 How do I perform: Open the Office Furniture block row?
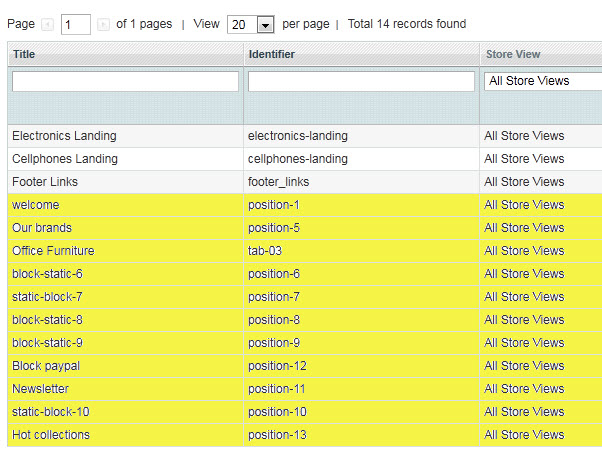tap(305, 251)
